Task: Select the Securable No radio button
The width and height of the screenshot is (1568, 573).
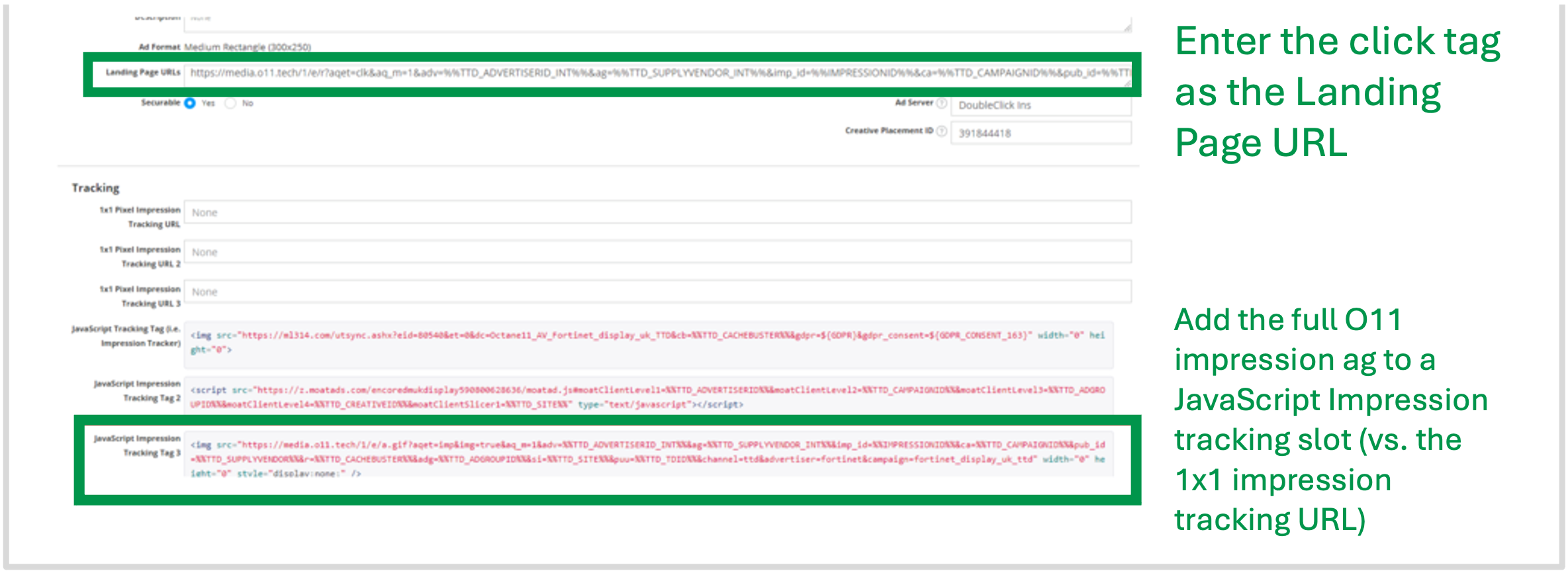Action: coord(230,103)
